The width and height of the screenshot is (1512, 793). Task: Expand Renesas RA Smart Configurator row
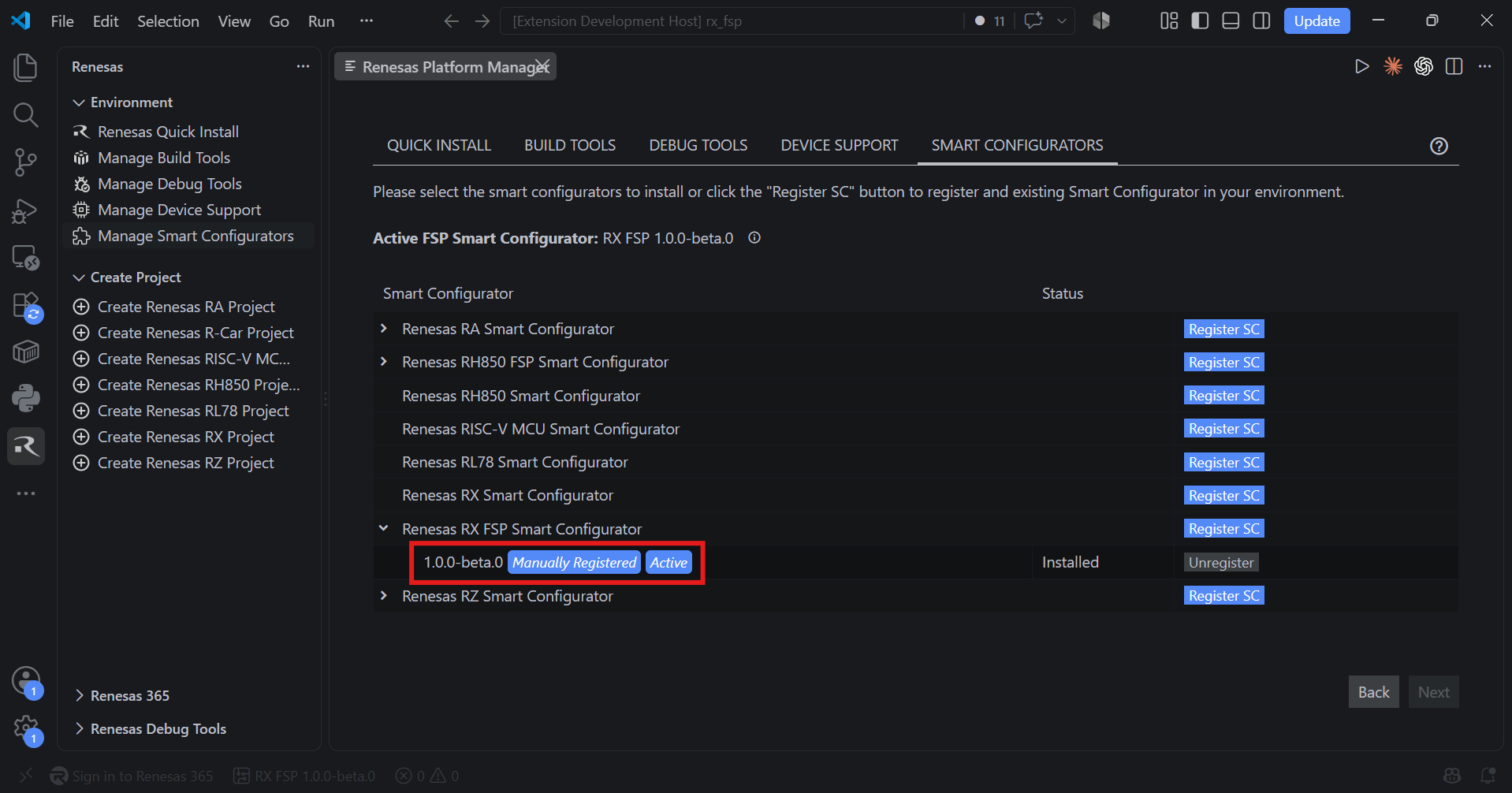point(384,329)
